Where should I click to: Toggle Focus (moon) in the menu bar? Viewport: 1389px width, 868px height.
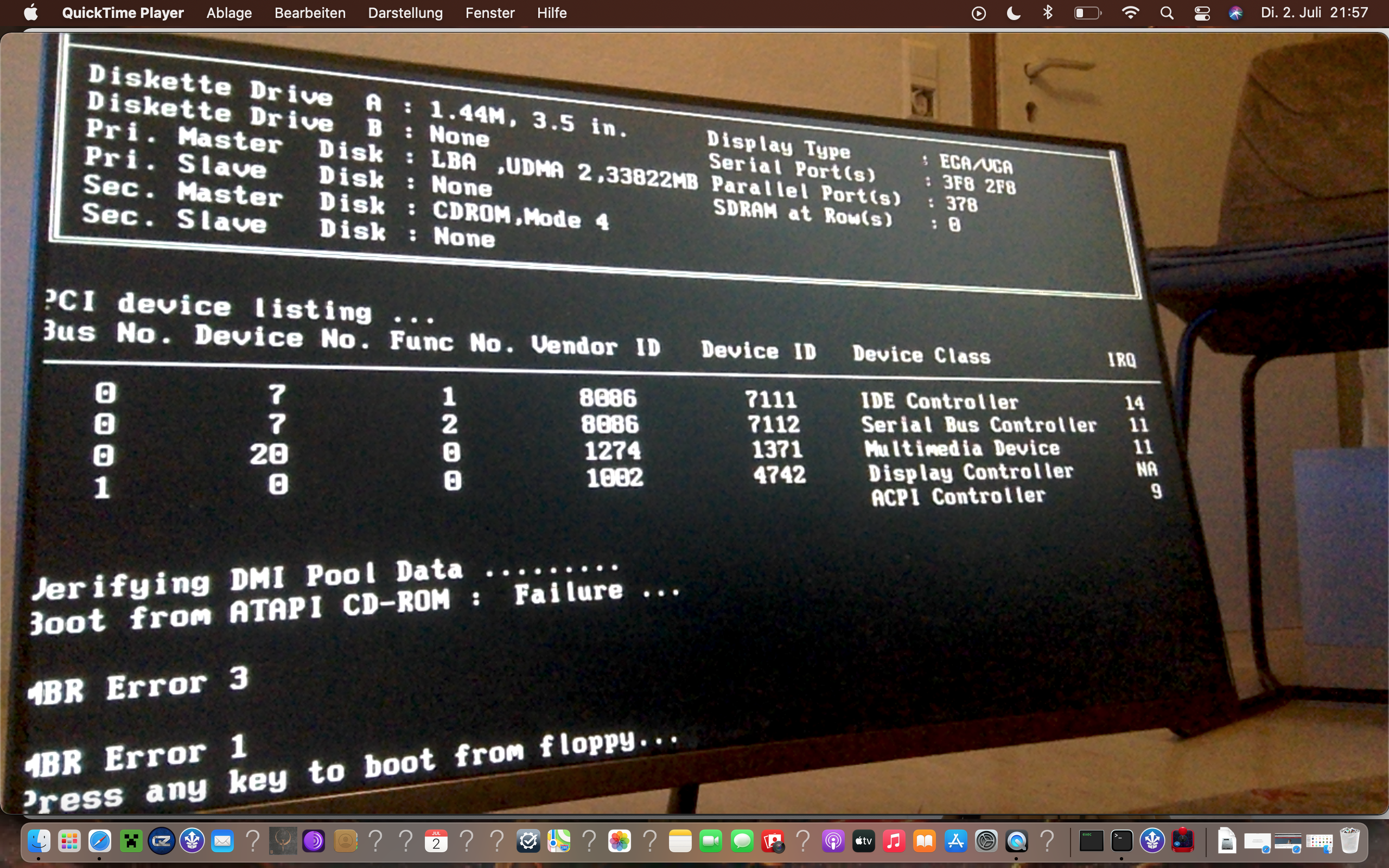coord(1014,12)
